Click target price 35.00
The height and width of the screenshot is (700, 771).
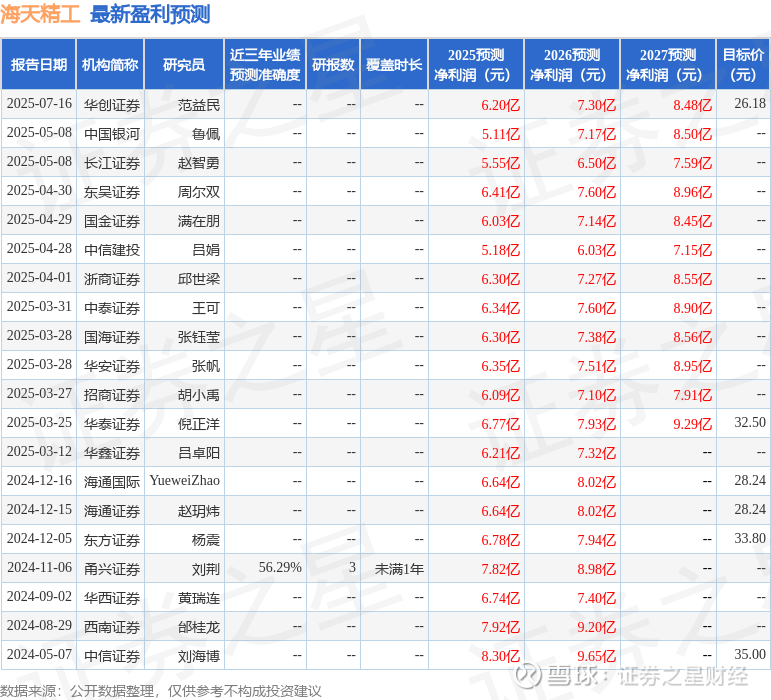pyautogui.click(x=750, y=655)
